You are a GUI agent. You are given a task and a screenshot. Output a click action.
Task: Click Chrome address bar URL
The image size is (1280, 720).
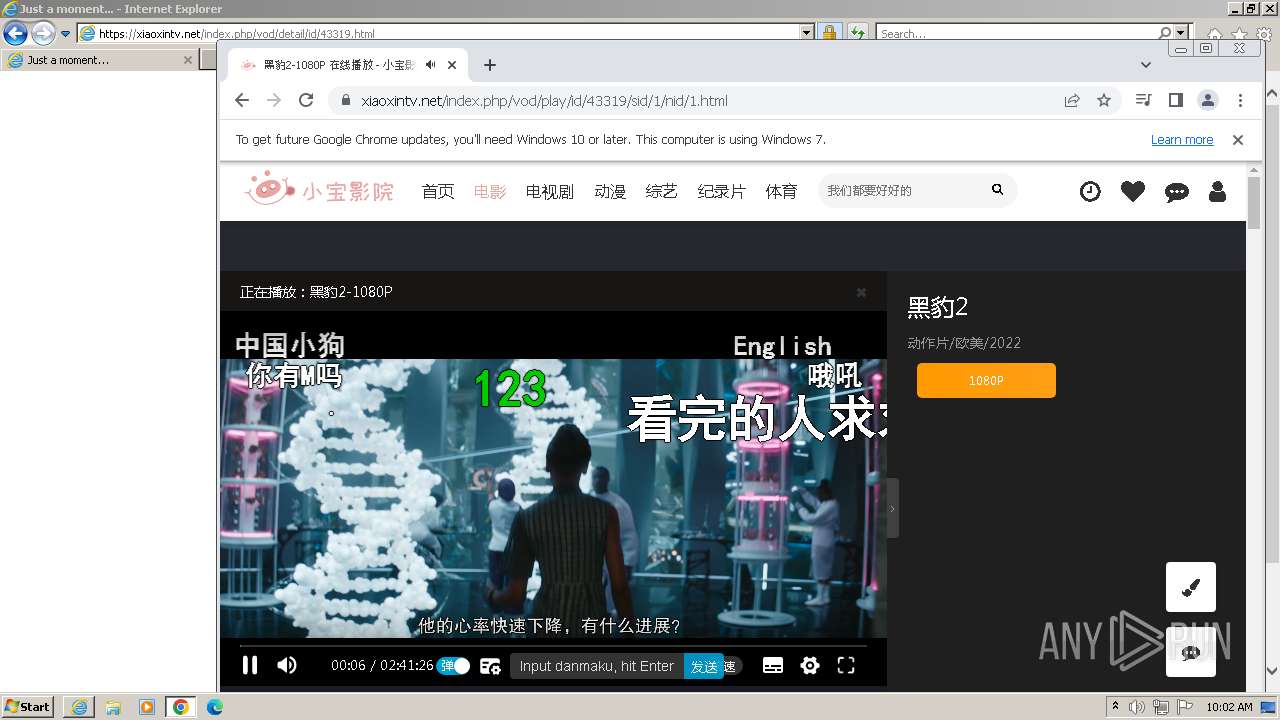tap(544, 101)
